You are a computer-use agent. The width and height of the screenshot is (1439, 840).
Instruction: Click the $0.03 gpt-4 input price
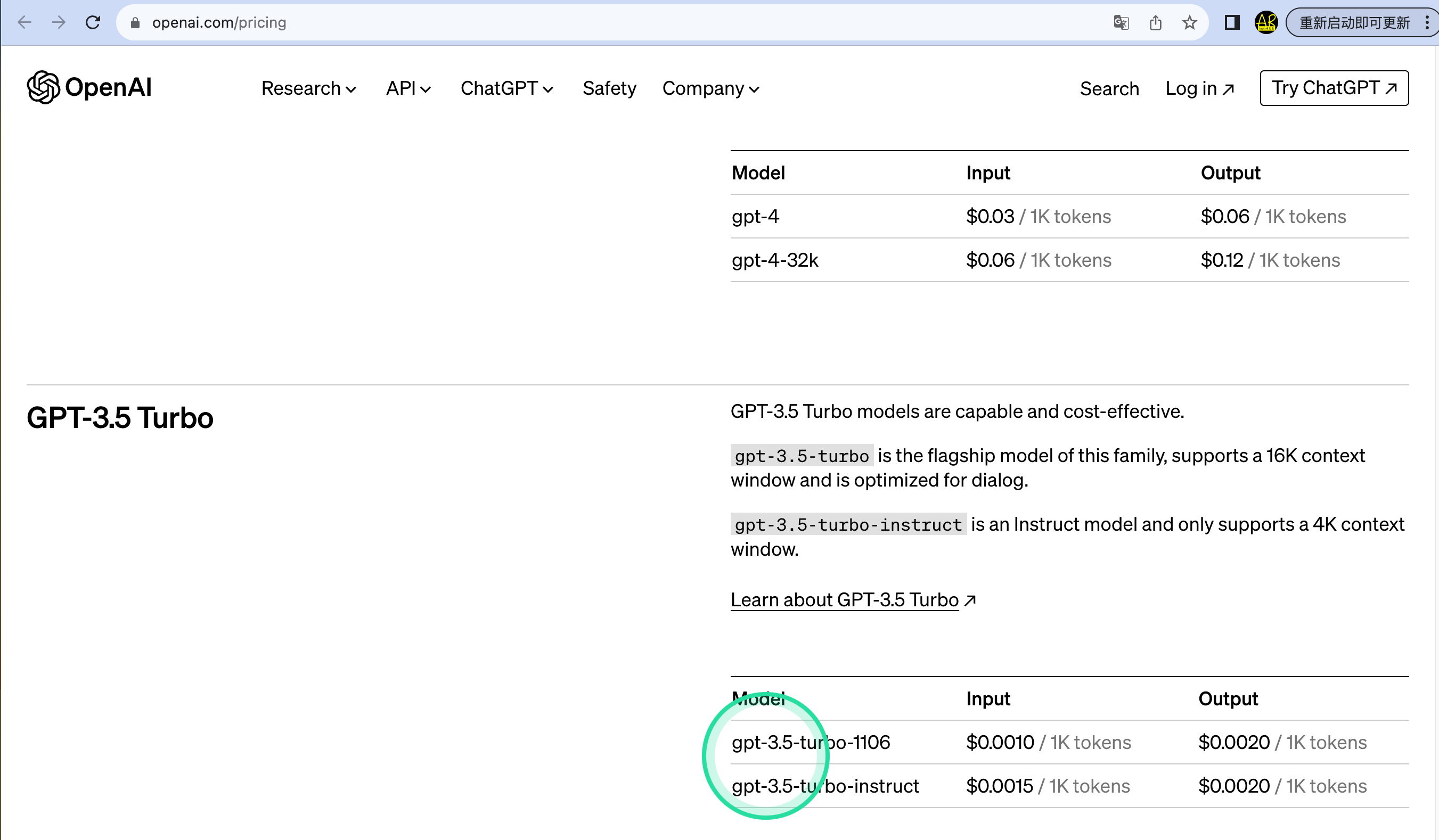coord(990,216)
